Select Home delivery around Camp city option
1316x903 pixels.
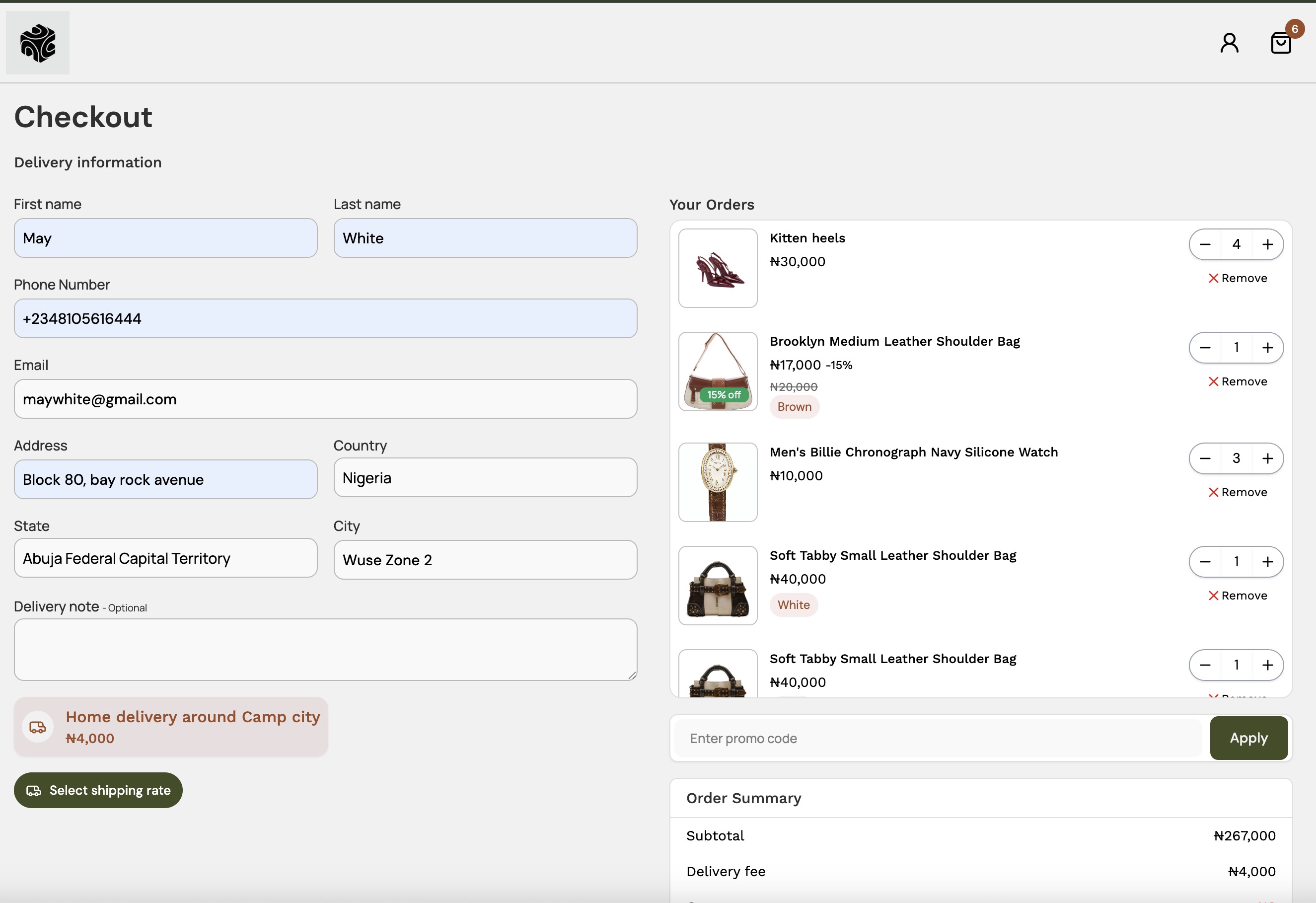[171, 726]
